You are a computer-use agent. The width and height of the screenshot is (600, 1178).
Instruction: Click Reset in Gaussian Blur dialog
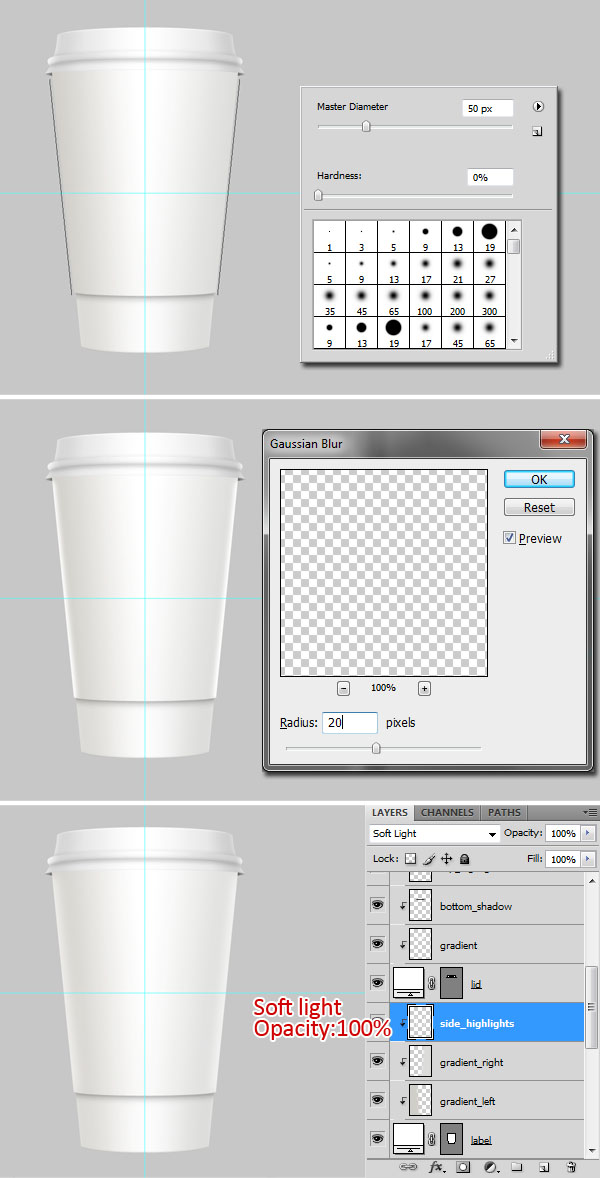pyautogui.click(x=539, y=507)
